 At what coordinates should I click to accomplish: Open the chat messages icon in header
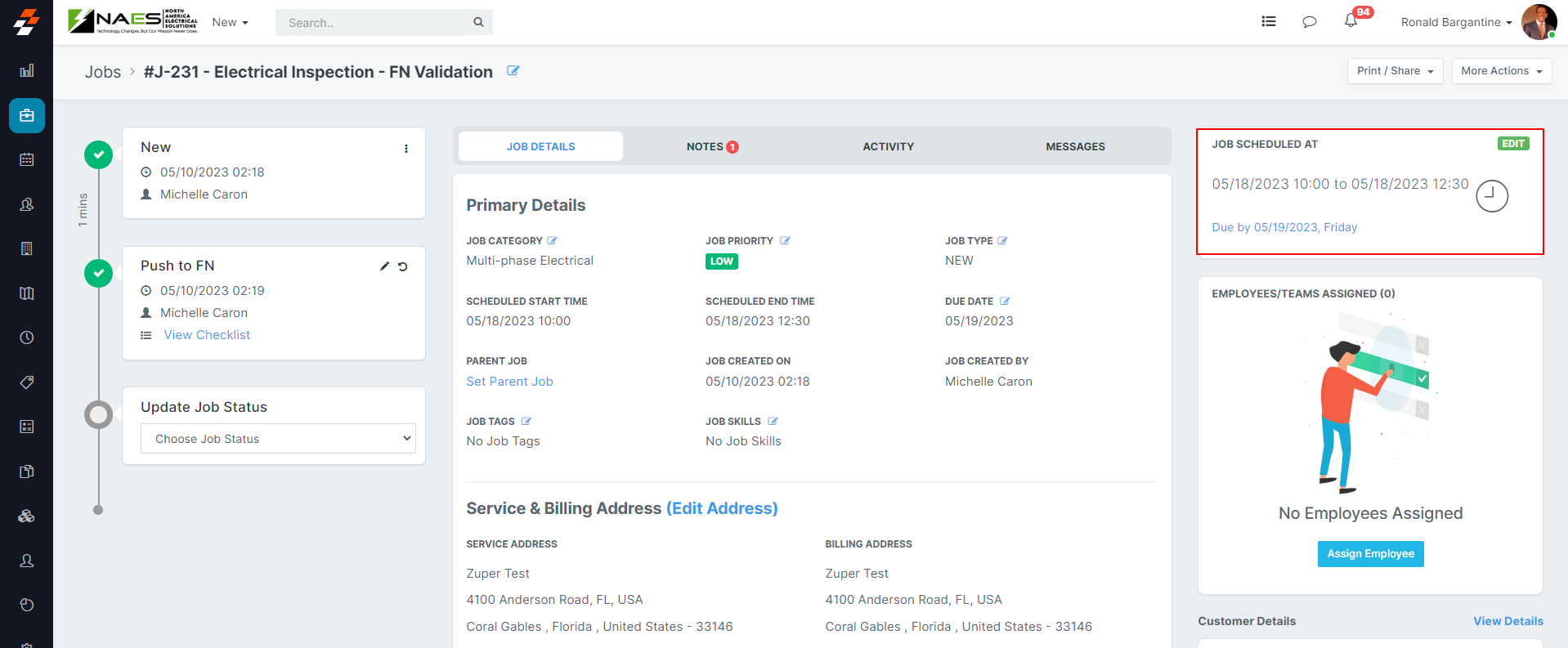(x=1309, y=22)
